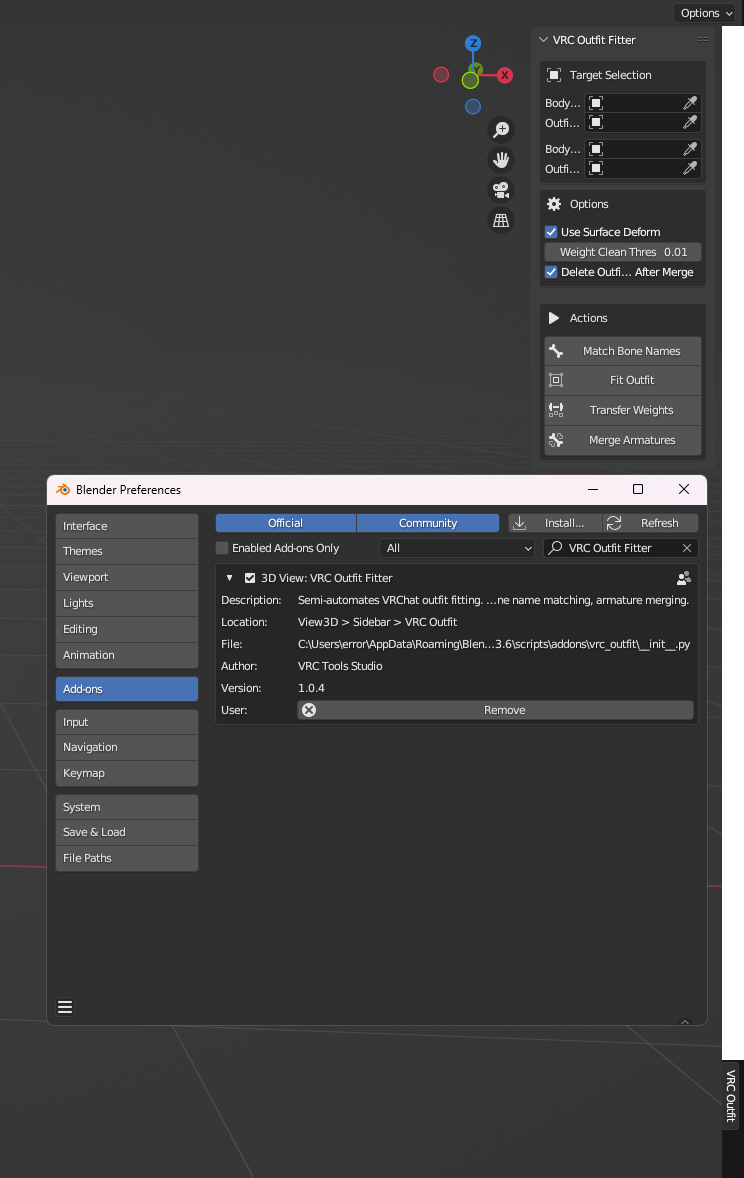Minimize the Blender Preferences window
744x1178 pixels.
tap(593, 489)
